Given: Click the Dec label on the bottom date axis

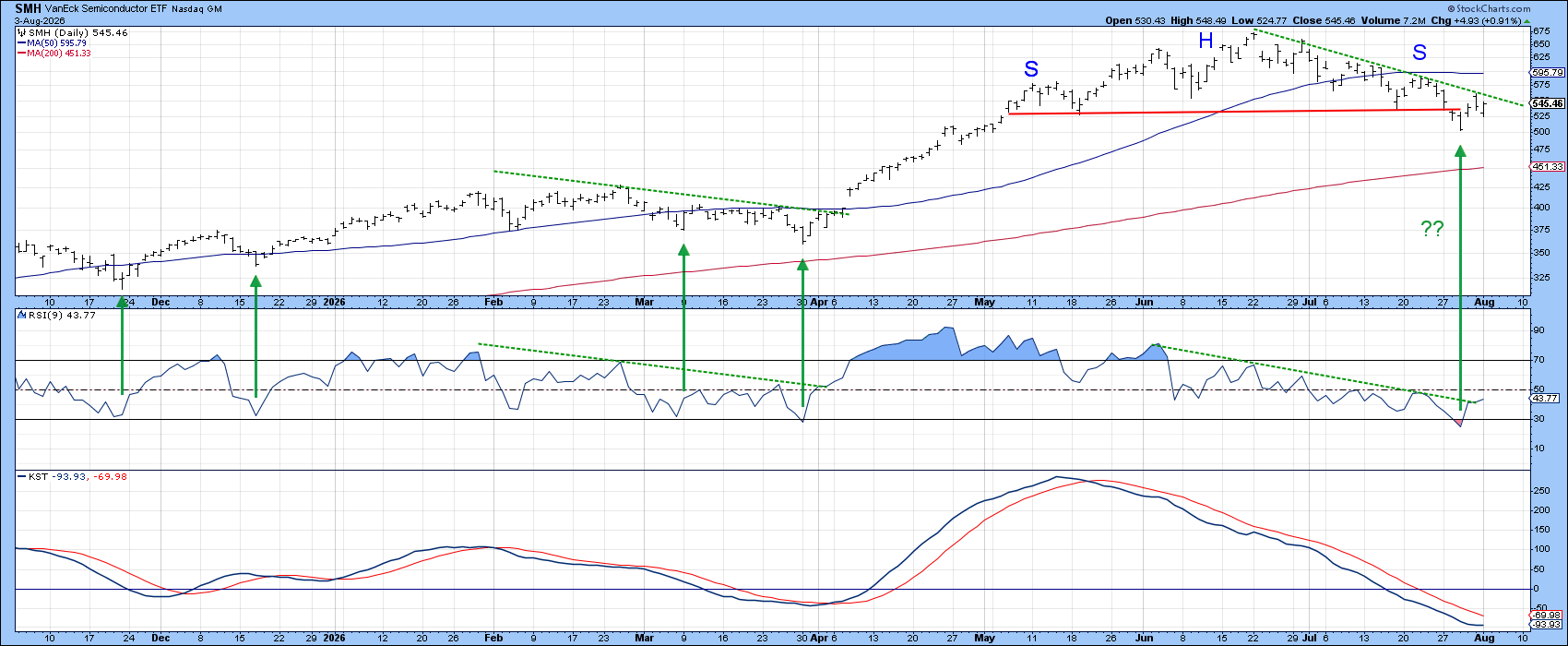Looking at the screenshot, I should click(x=160, y=638).
